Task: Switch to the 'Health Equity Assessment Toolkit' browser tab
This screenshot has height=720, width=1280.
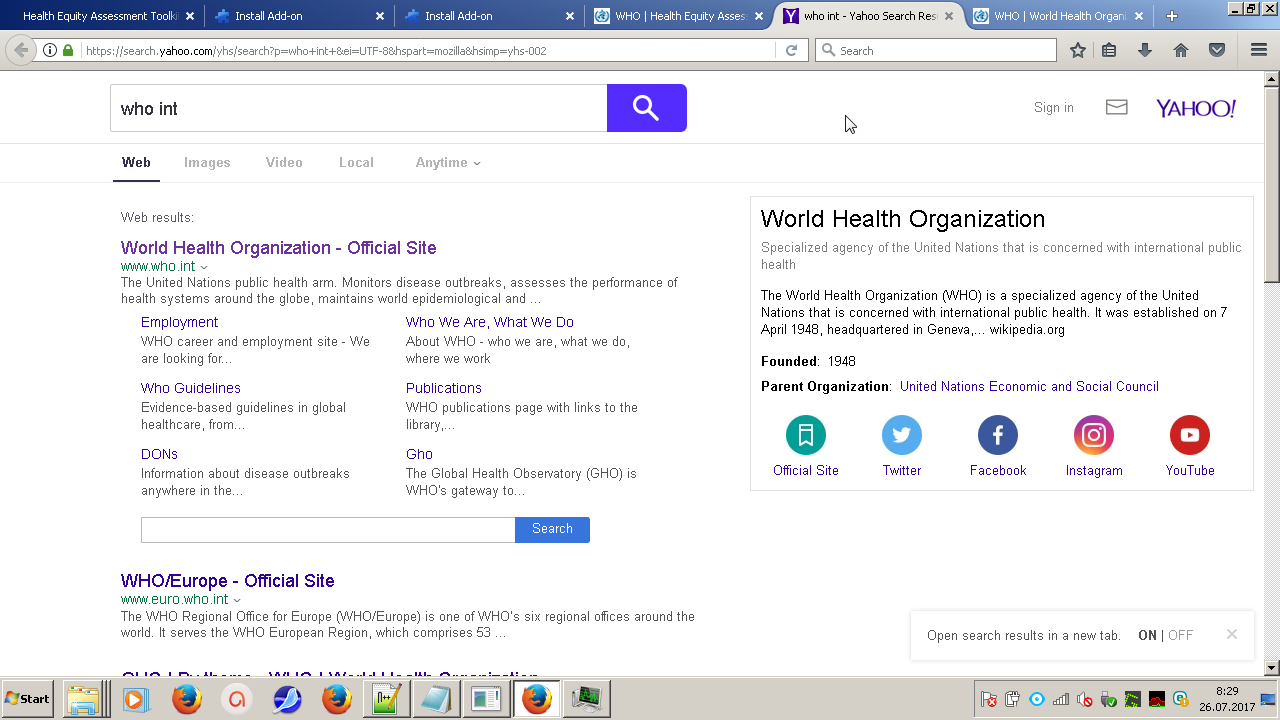Action: coord(100,16)
